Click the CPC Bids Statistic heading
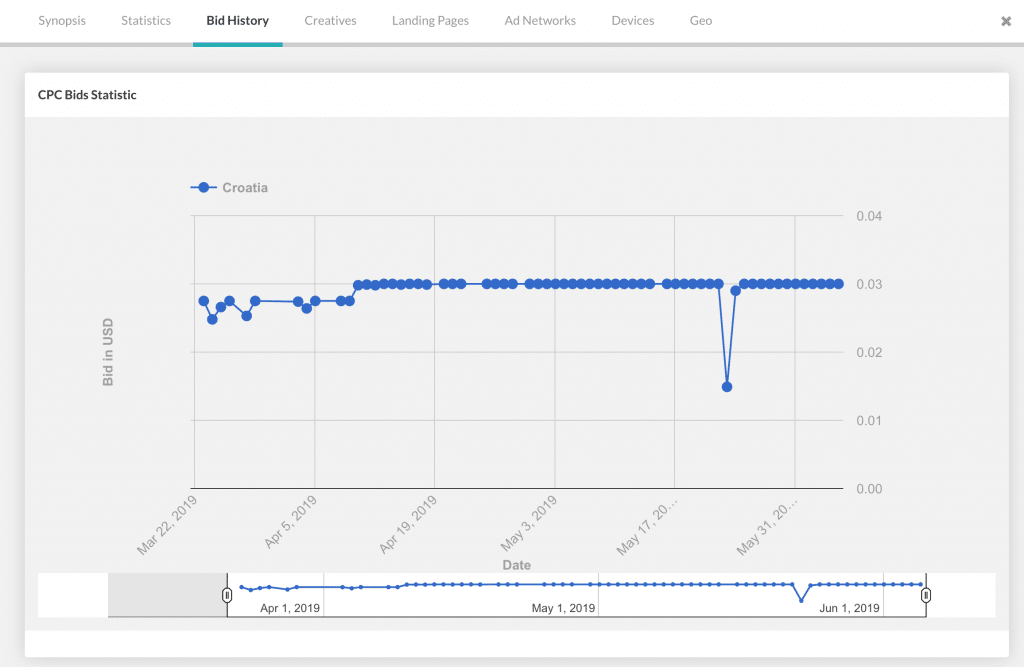 pyautogui.click(x=87, y=95)
